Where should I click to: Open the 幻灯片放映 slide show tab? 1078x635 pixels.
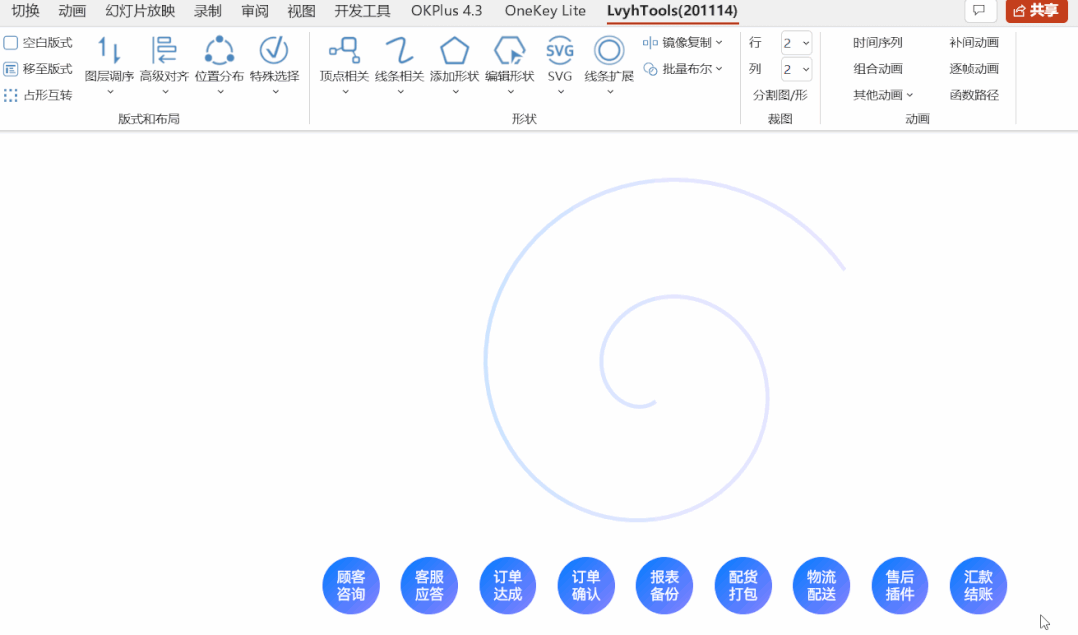coord(140,11)
